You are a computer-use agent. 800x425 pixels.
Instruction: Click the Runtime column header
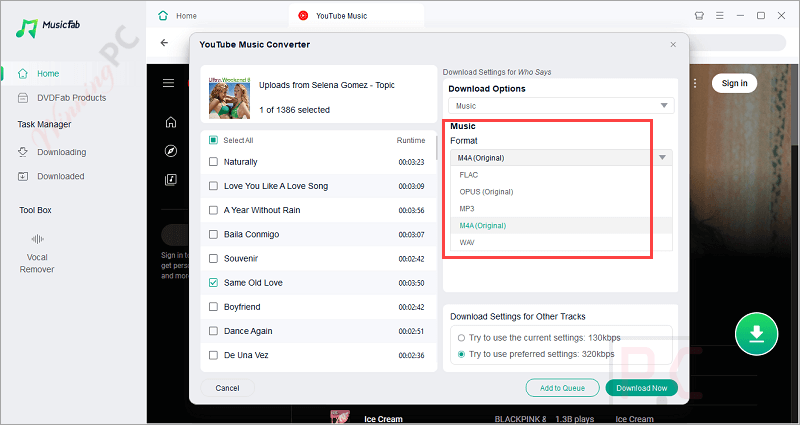pos(411,140)
